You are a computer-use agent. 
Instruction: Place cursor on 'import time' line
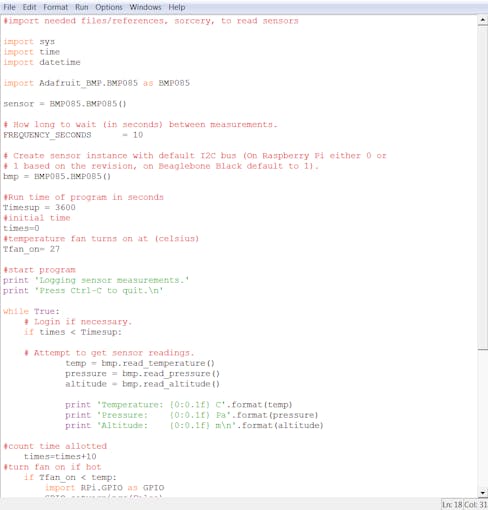[x=32, y=52]
